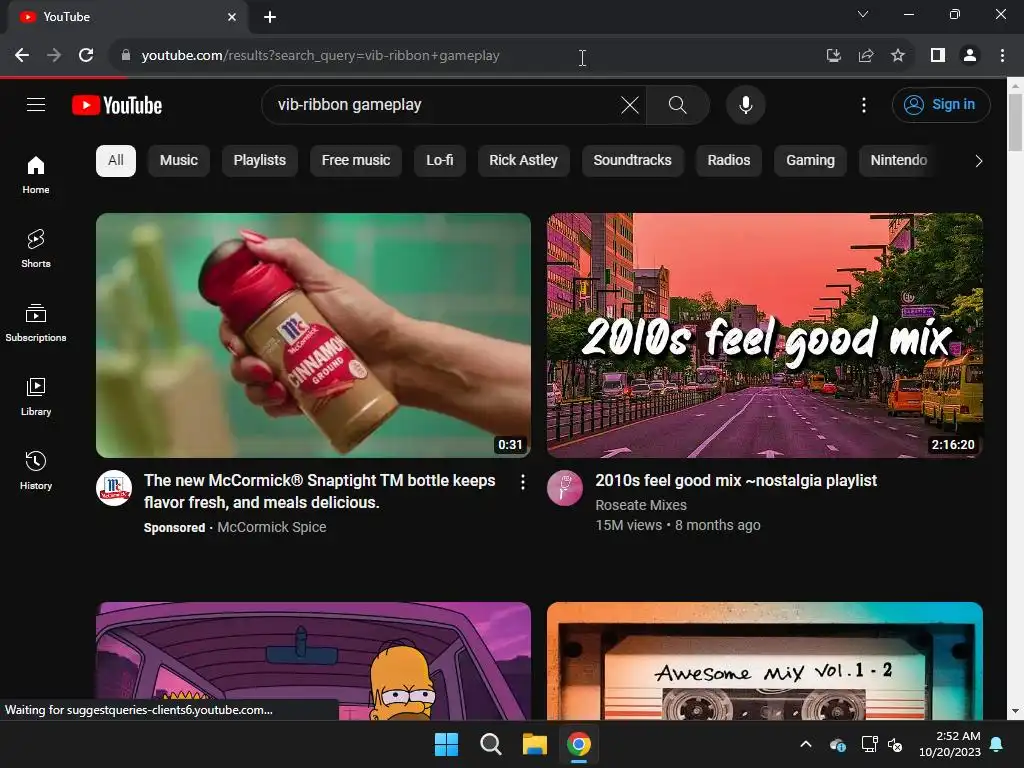This screenshot has height=768, width=1024.
Task: Click the Sign in button
Action: 941,104
